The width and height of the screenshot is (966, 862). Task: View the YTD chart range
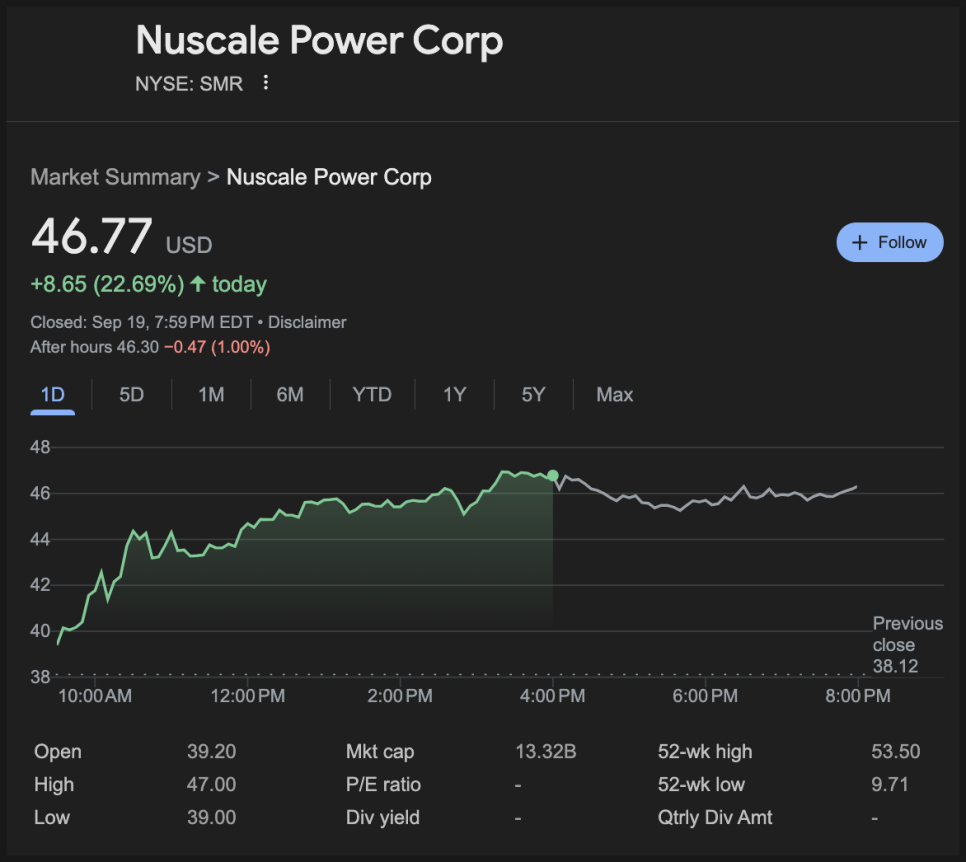372,394
